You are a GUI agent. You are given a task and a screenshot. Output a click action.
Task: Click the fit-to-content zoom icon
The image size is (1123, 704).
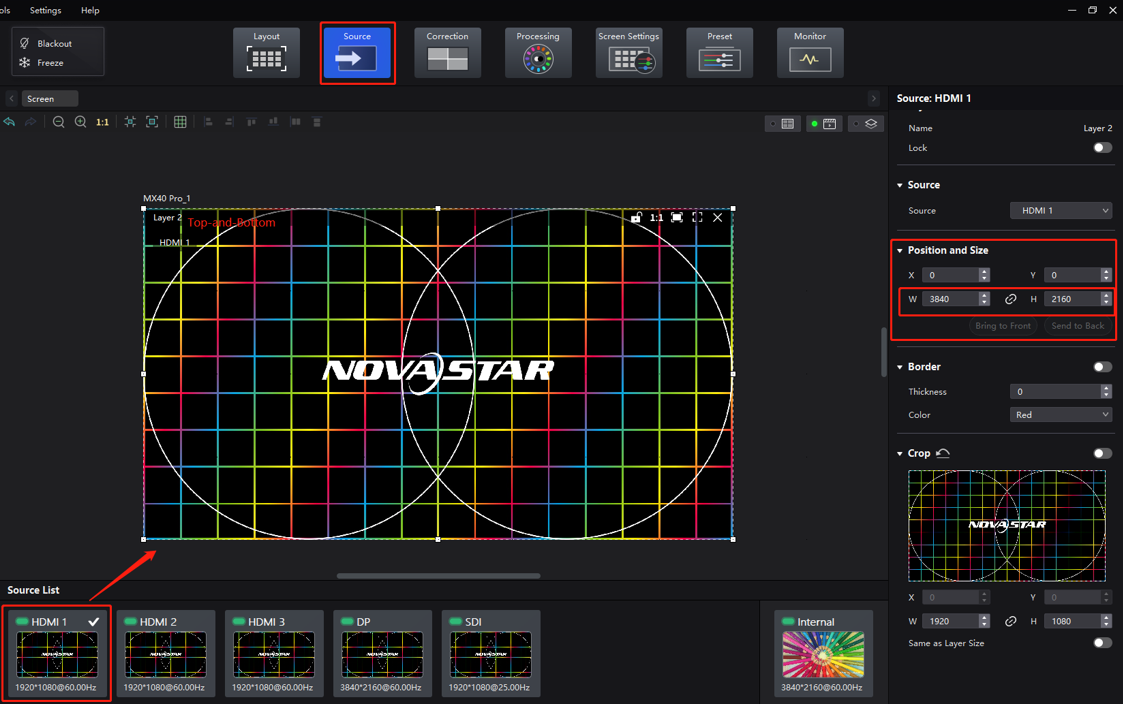(x=130, y=122)
